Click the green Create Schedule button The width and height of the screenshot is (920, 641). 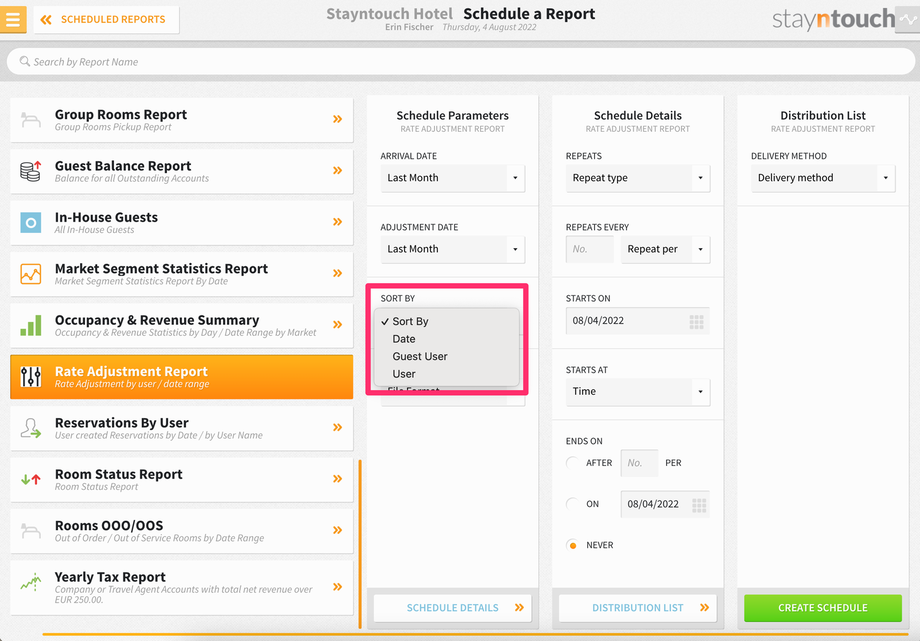pyautogui.click(x=823, y=608)
